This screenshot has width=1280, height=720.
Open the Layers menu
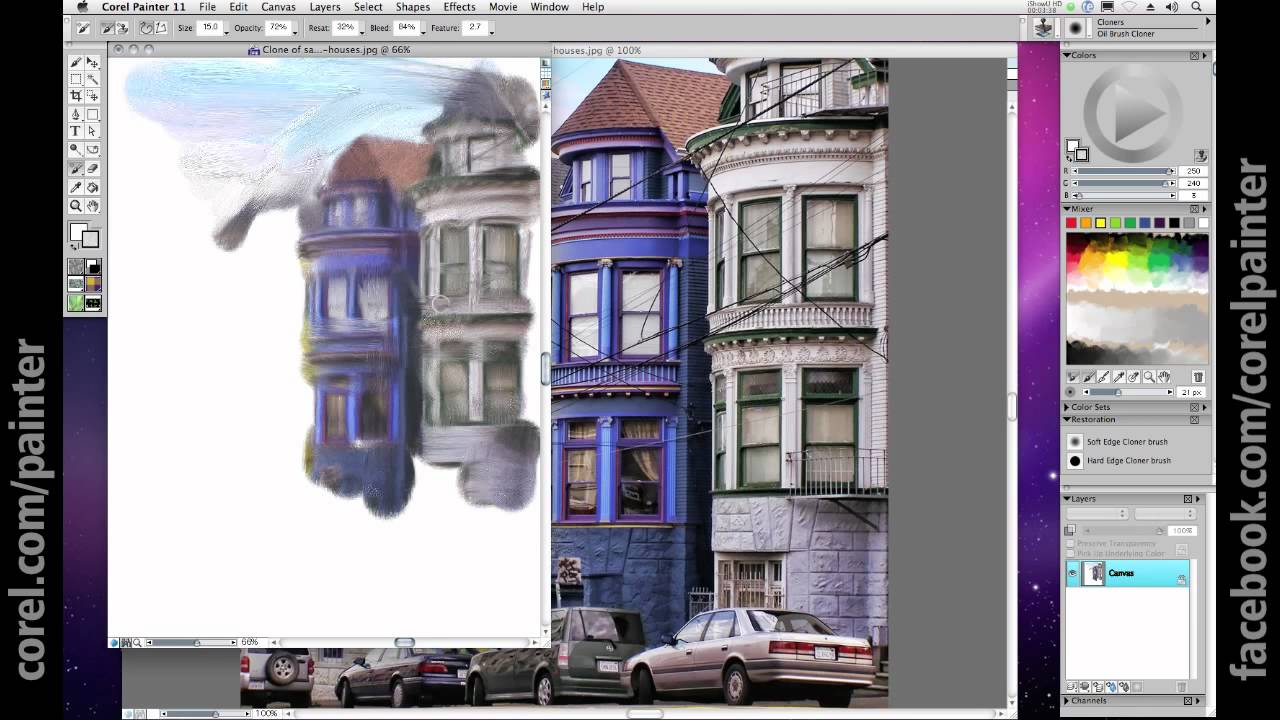(x=325, y=7)
